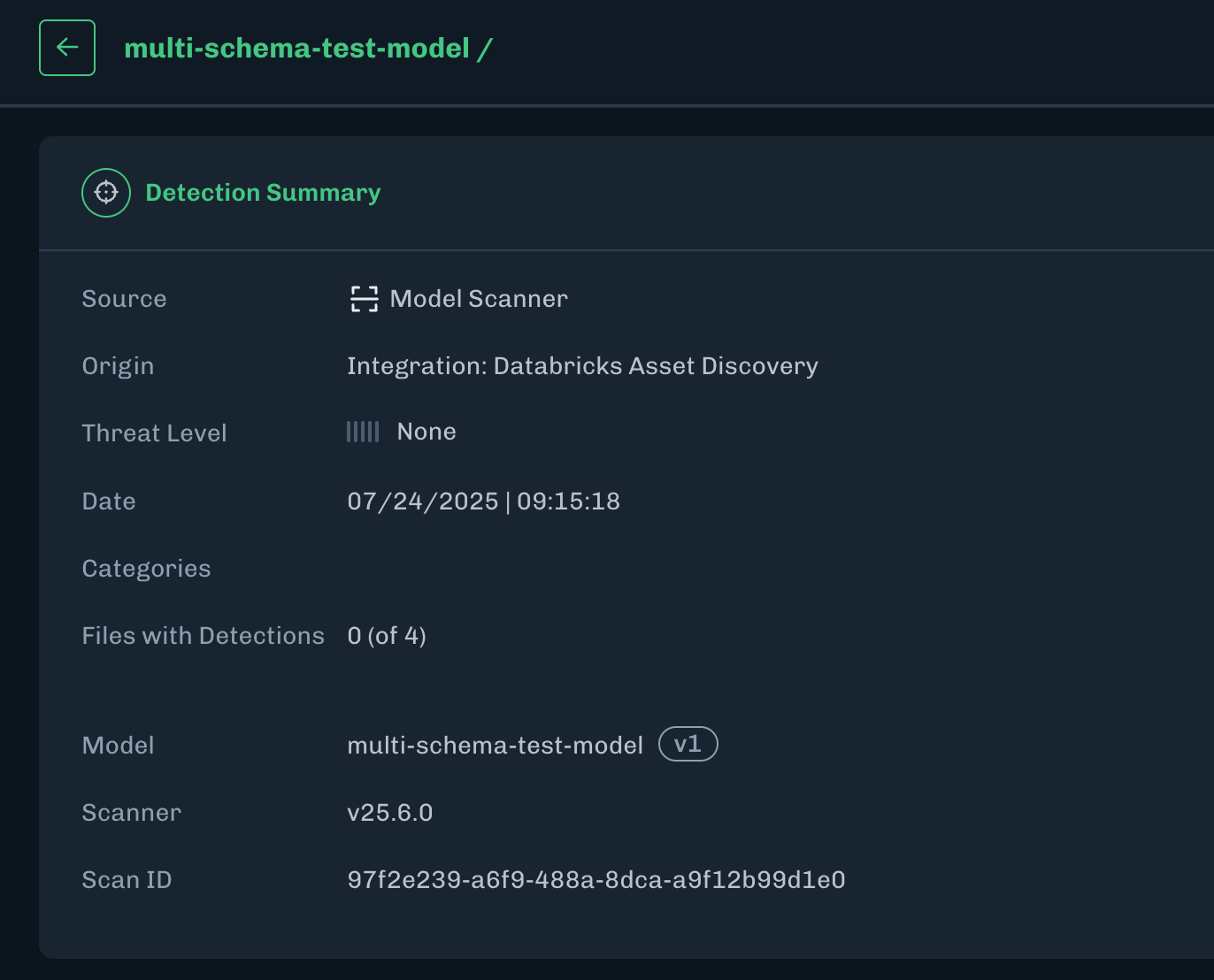Click the scanner version v25.6.0
This screenshot has height=980, width=1214.
pos(389,813)
